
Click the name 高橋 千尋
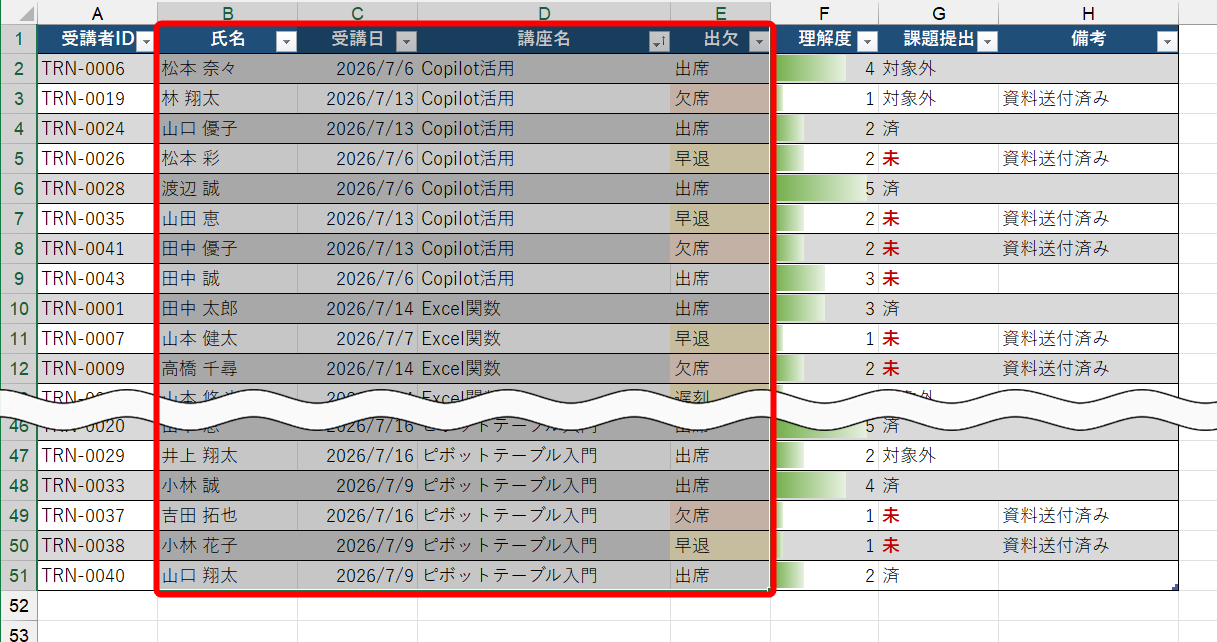click(x=199, y=369)
